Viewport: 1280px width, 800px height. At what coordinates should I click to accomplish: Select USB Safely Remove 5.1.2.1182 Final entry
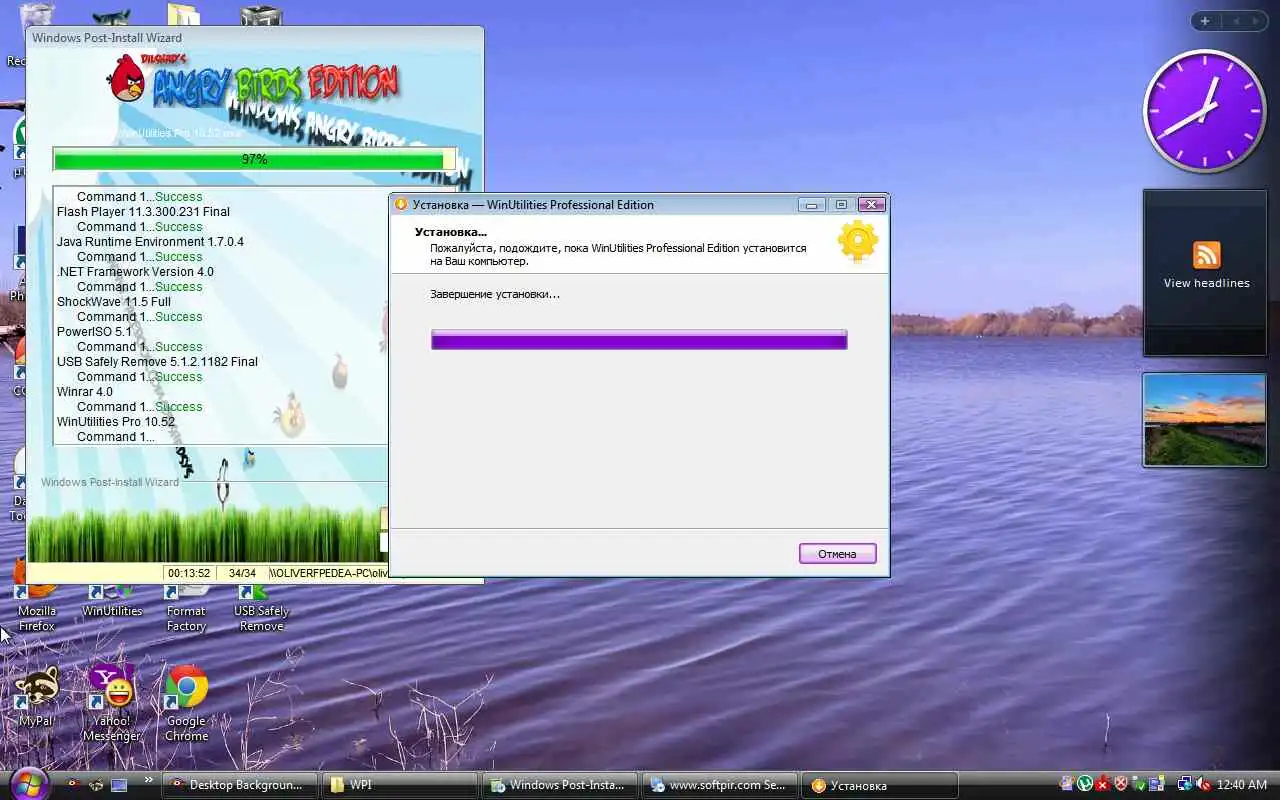(x=157, y=362)
